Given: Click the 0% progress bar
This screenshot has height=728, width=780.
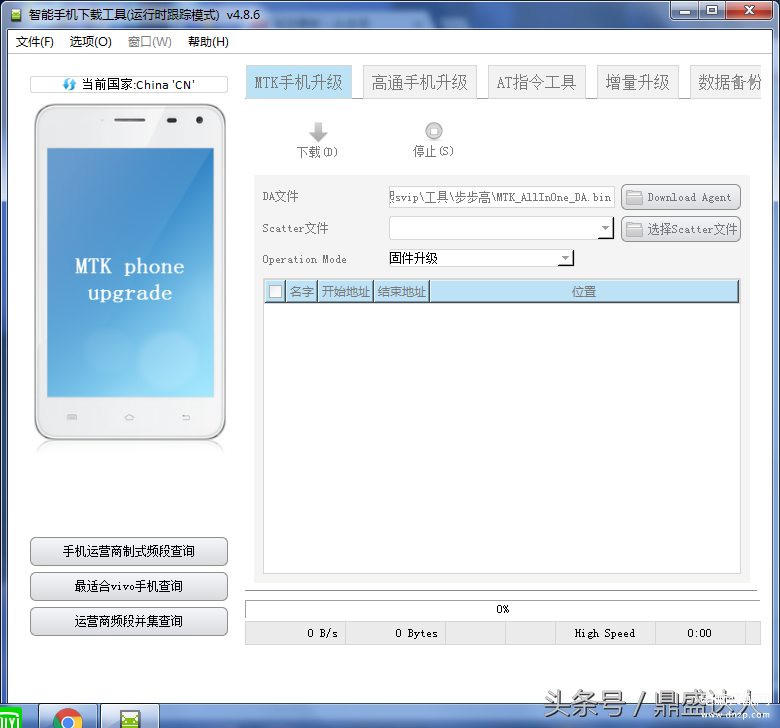Looking at the screenshot, I should point(502,609).
